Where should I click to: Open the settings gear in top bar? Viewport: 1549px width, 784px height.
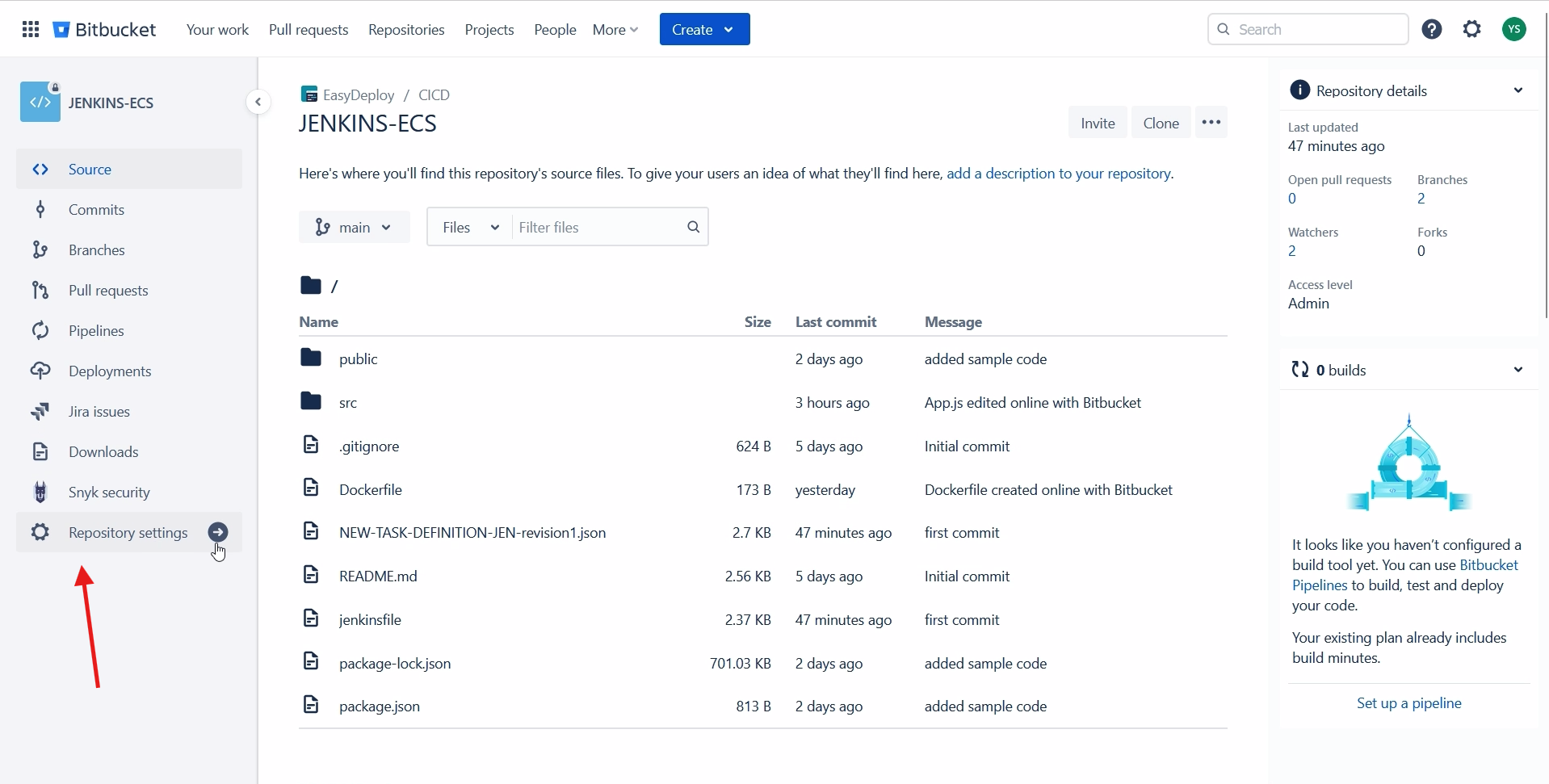[1472, 30]
